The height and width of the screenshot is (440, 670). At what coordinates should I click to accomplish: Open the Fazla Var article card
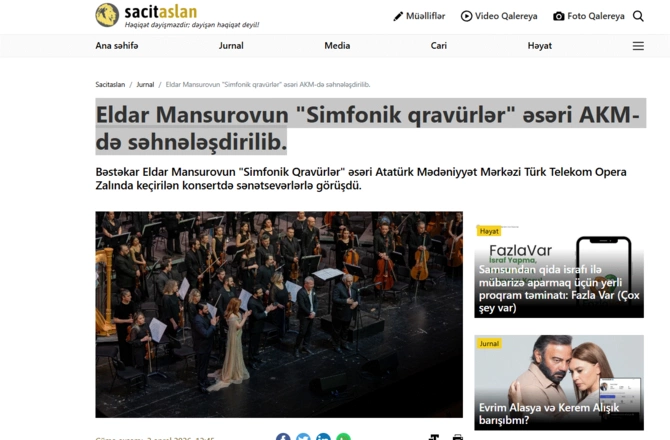click(559, 271)
